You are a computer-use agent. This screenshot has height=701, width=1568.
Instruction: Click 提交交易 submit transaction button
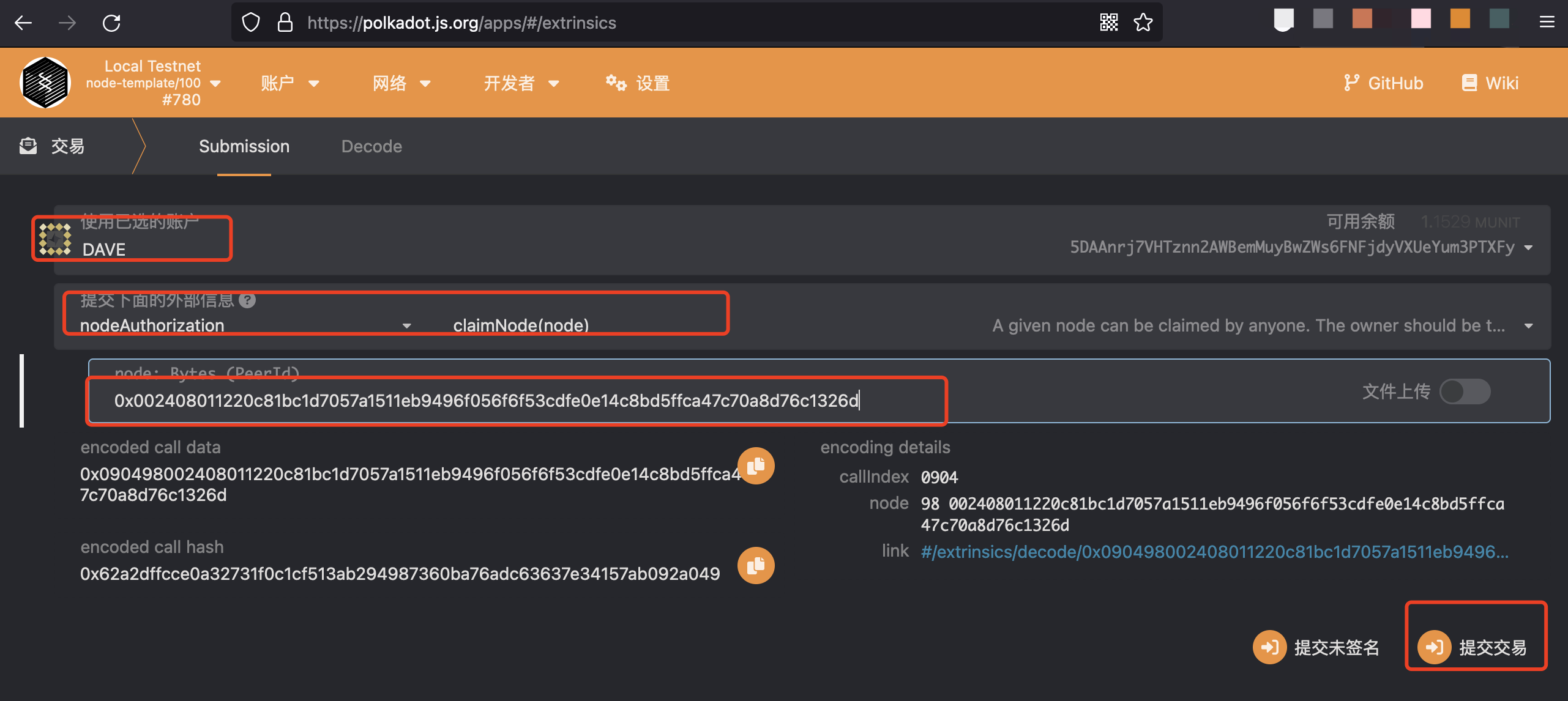(x=1472, y=647)
